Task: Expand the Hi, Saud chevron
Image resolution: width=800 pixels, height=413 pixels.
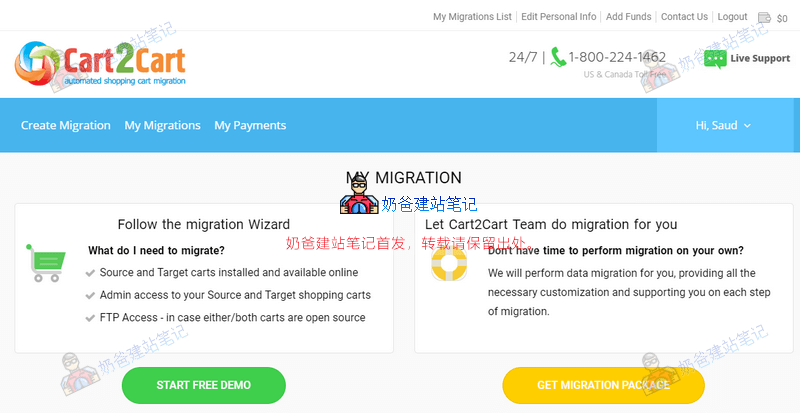Action: point(747,126)
